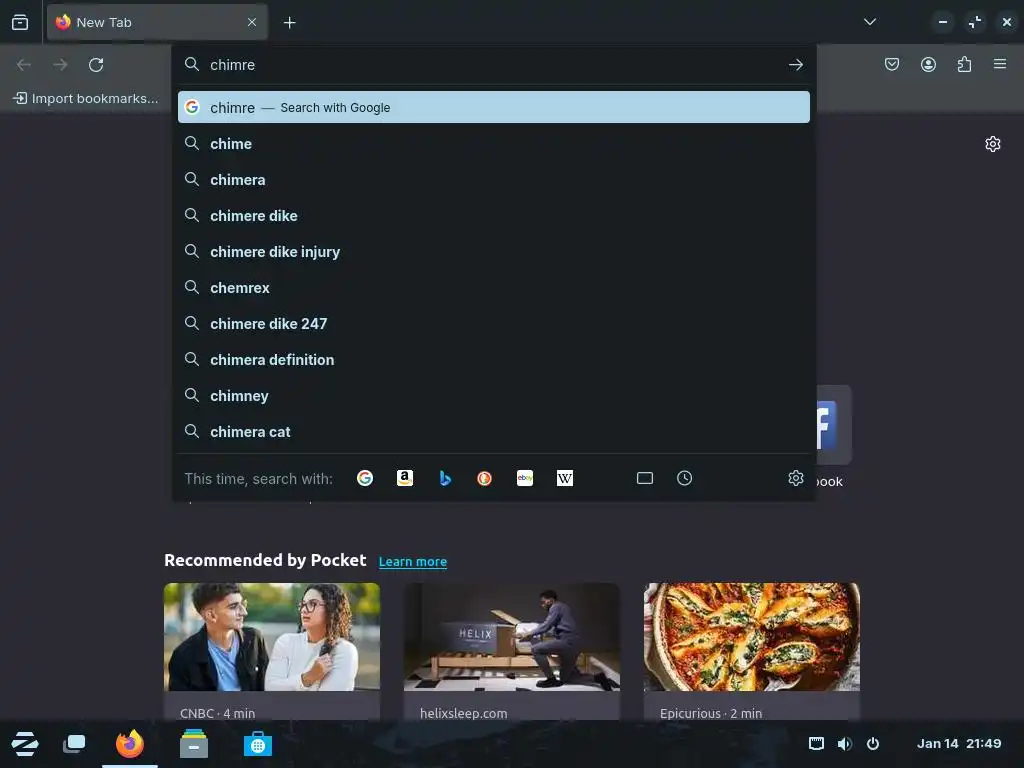The width and height of the screenshot is (1024, 768).
Task: Choose the chimere dike 247 suggestion
Action: coord(494,323)
